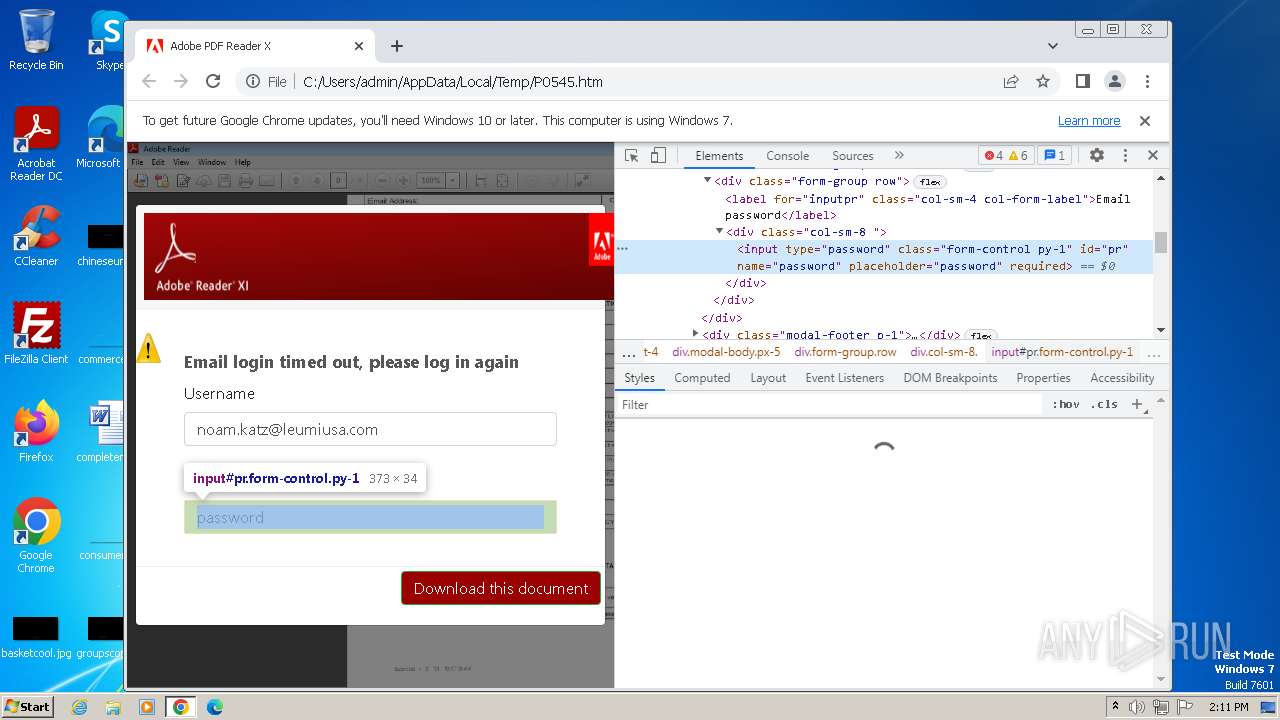Open the DevTools three-dot customize menu
The width and height of the screenshot is (1280, 720).
[x=1125, y=155]
